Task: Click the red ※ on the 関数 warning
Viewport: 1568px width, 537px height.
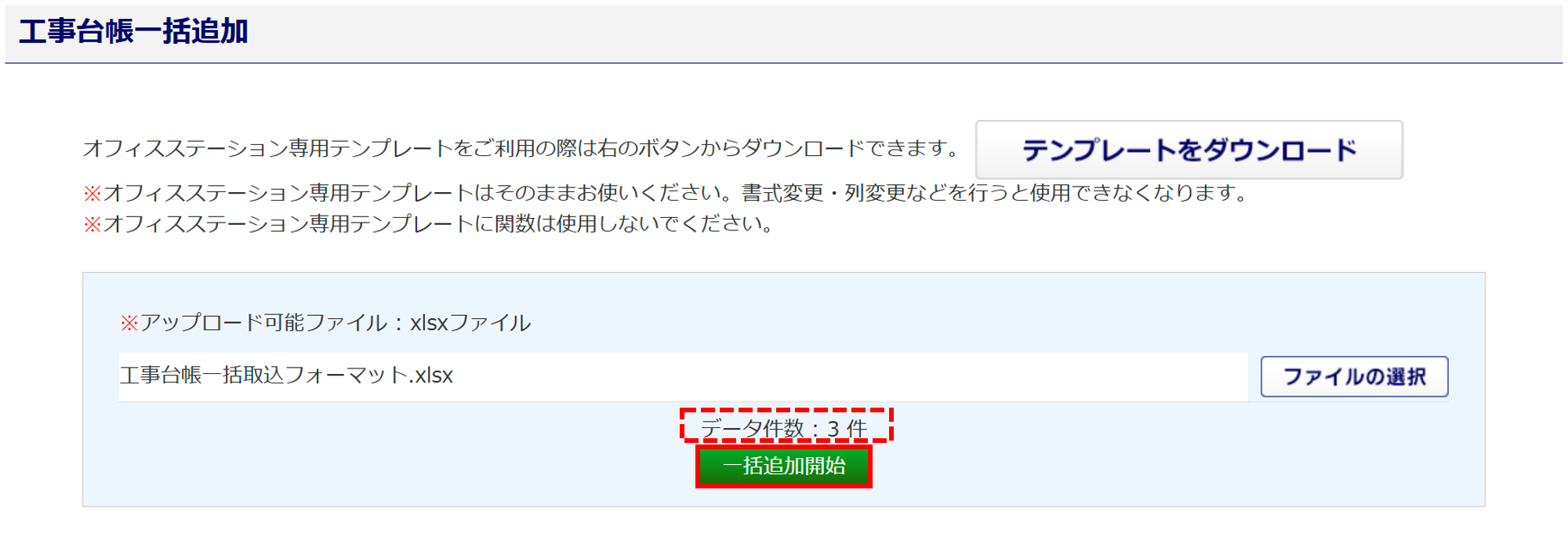Action: point(93,224)
